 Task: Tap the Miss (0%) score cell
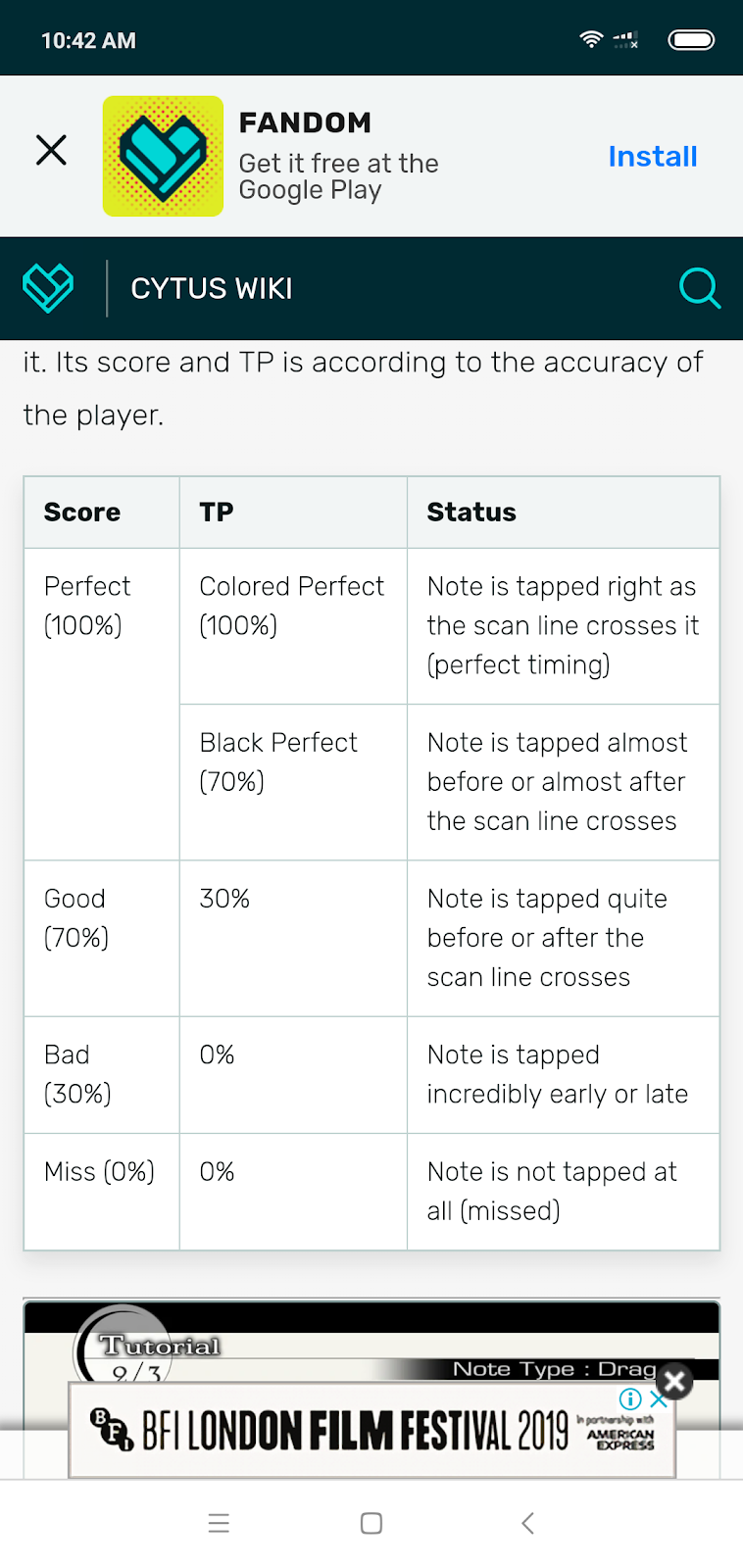(102, 1192)
